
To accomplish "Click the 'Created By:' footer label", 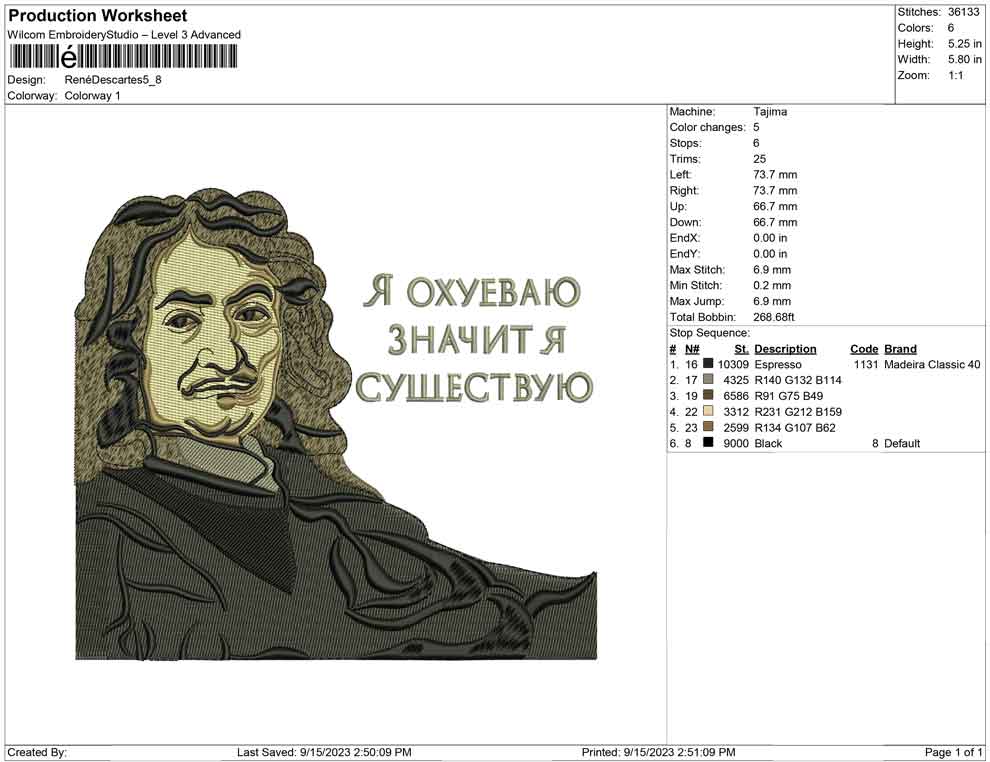I will 37,752.
